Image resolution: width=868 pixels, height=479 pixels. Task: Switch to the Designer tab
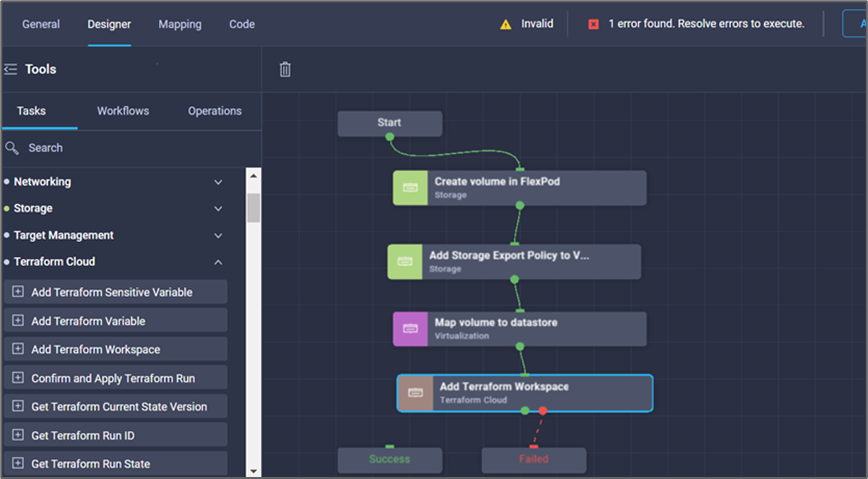(109, 24)
